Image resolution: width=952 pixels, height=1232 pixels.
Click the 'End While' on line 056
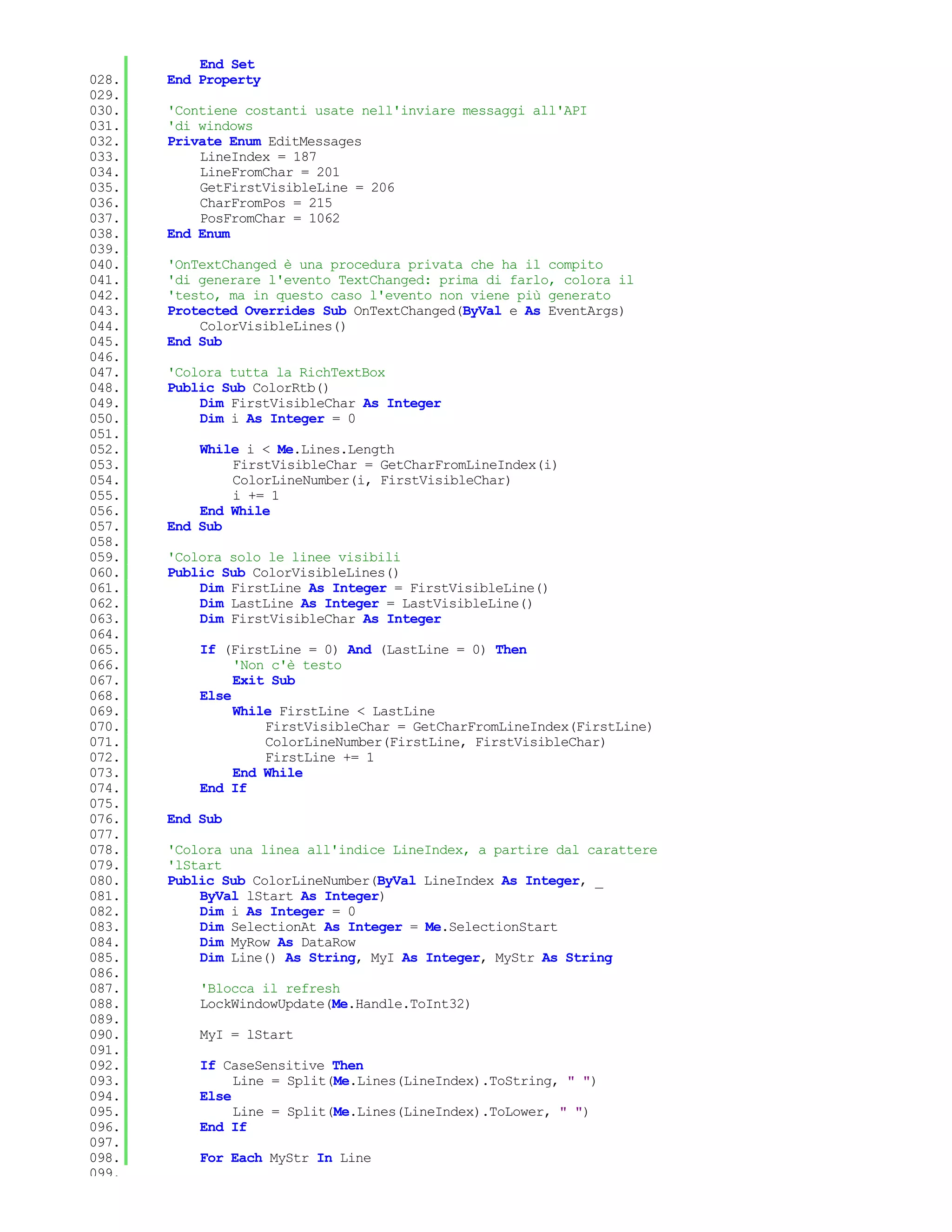tap(235, 511)
